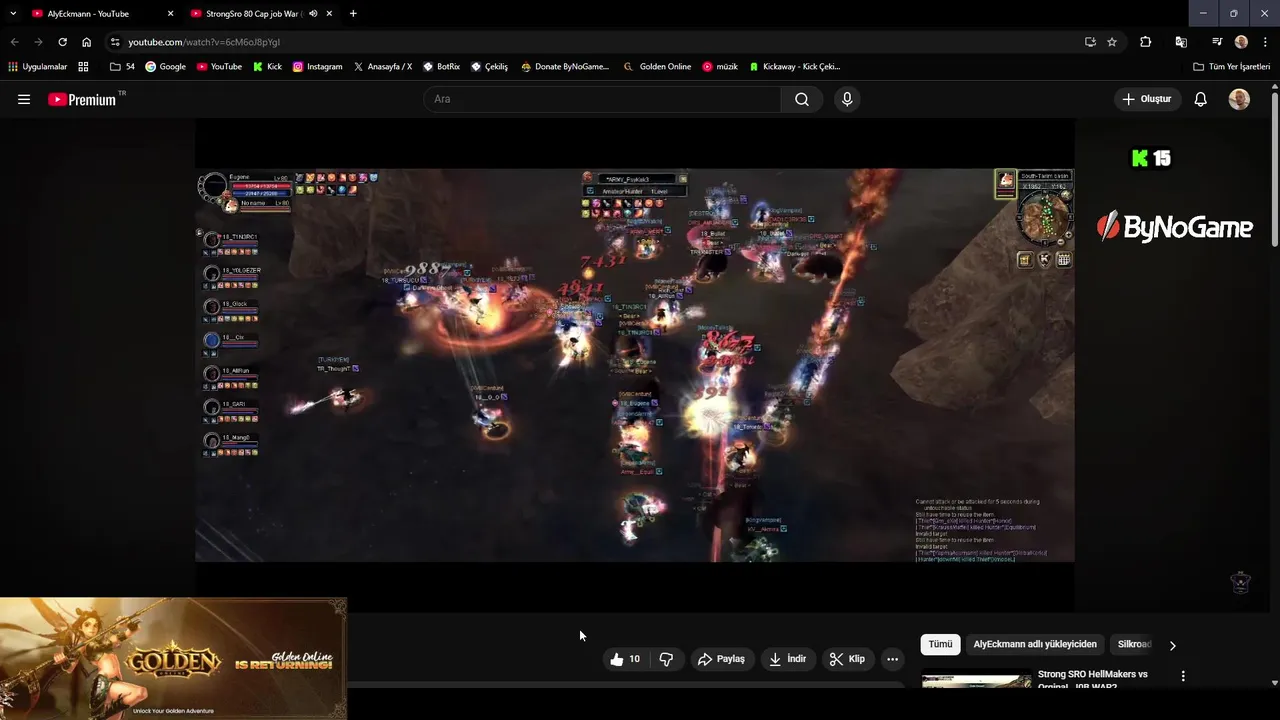Image resolution: width=1280 pixels, height=720 pixels.
Task: Open a new browser tab
Action: pyautogui.click(x=353, y=14)
